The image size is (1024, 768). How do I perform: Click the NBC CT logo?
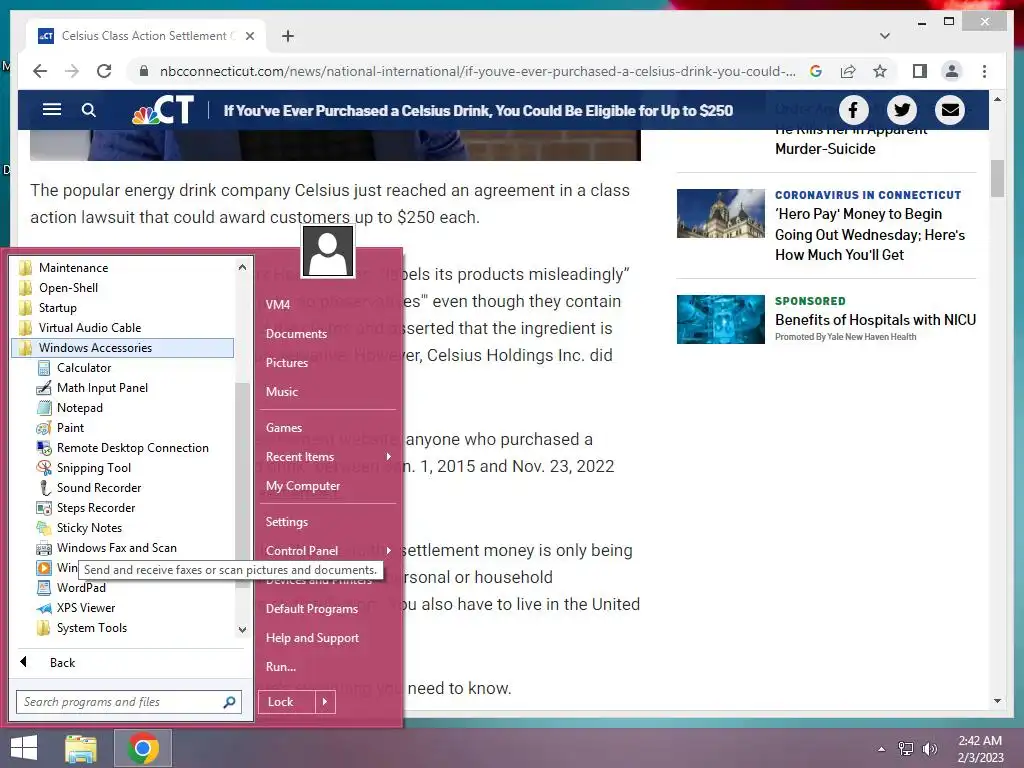163,110
